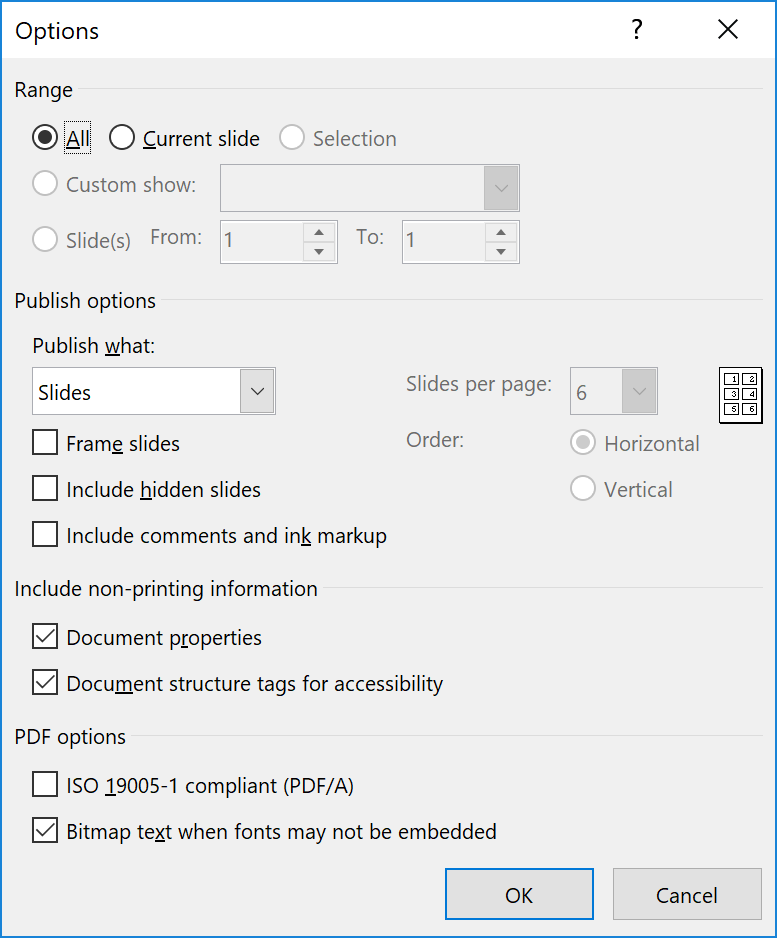Image resolution: width=777 pixels, height=938 pixels.
Task: Enable Include comments and ink markup
Action: [x=45, y=535]
